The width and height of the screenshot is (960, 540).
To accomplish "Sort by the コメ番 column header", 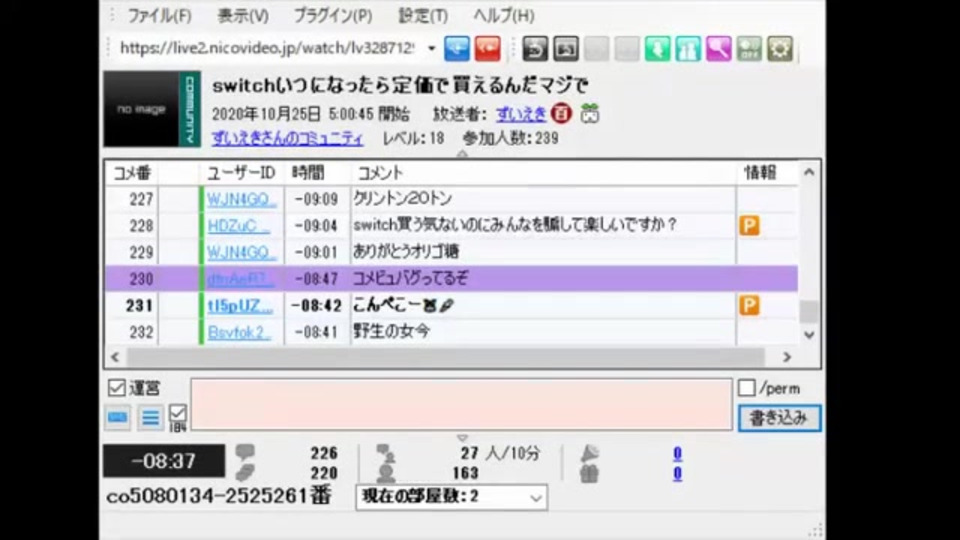I will (133, 173).
